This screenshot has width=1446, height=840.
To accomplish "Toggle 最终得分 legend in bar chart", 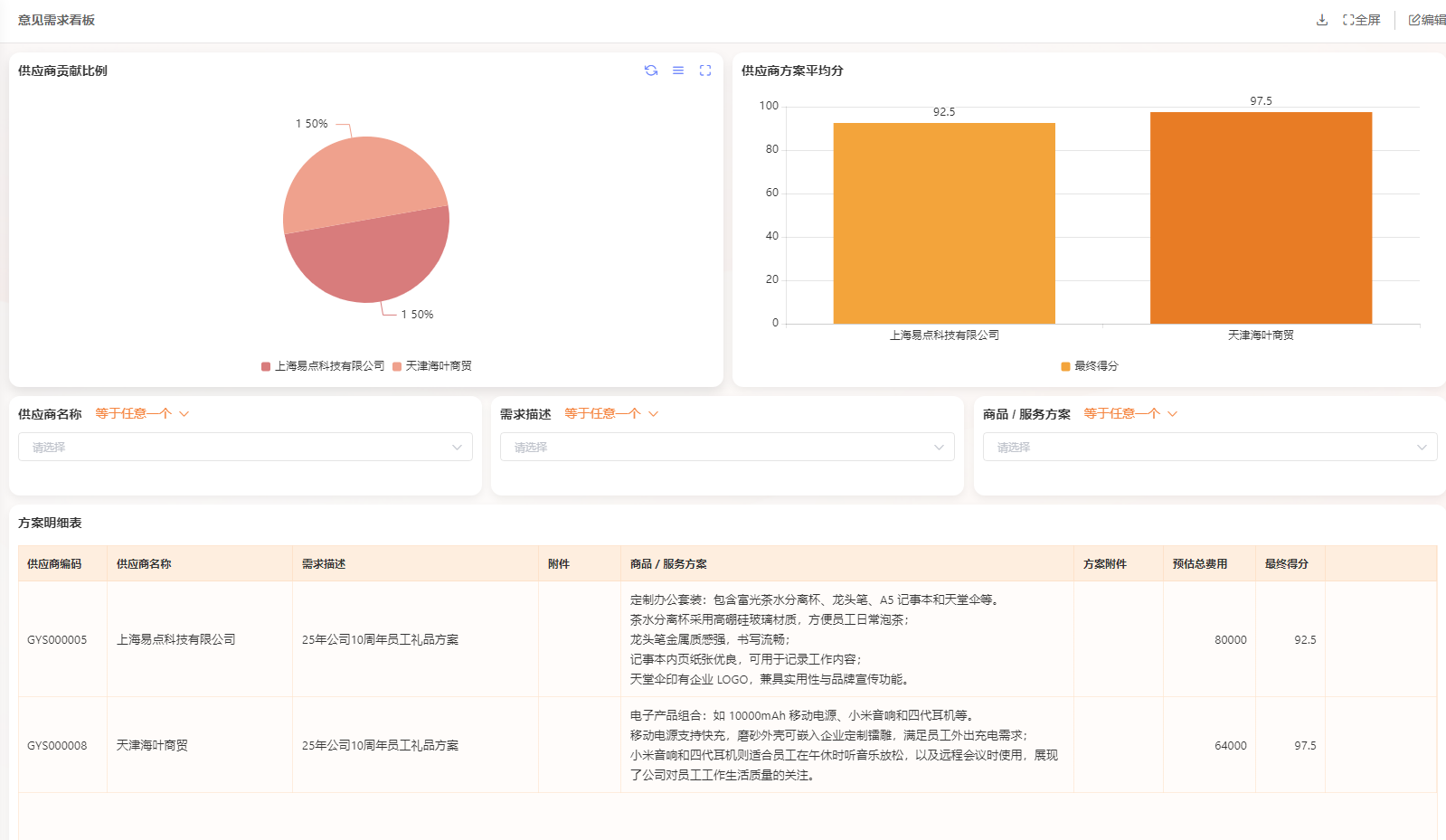I will click(x=1090, y=366).
